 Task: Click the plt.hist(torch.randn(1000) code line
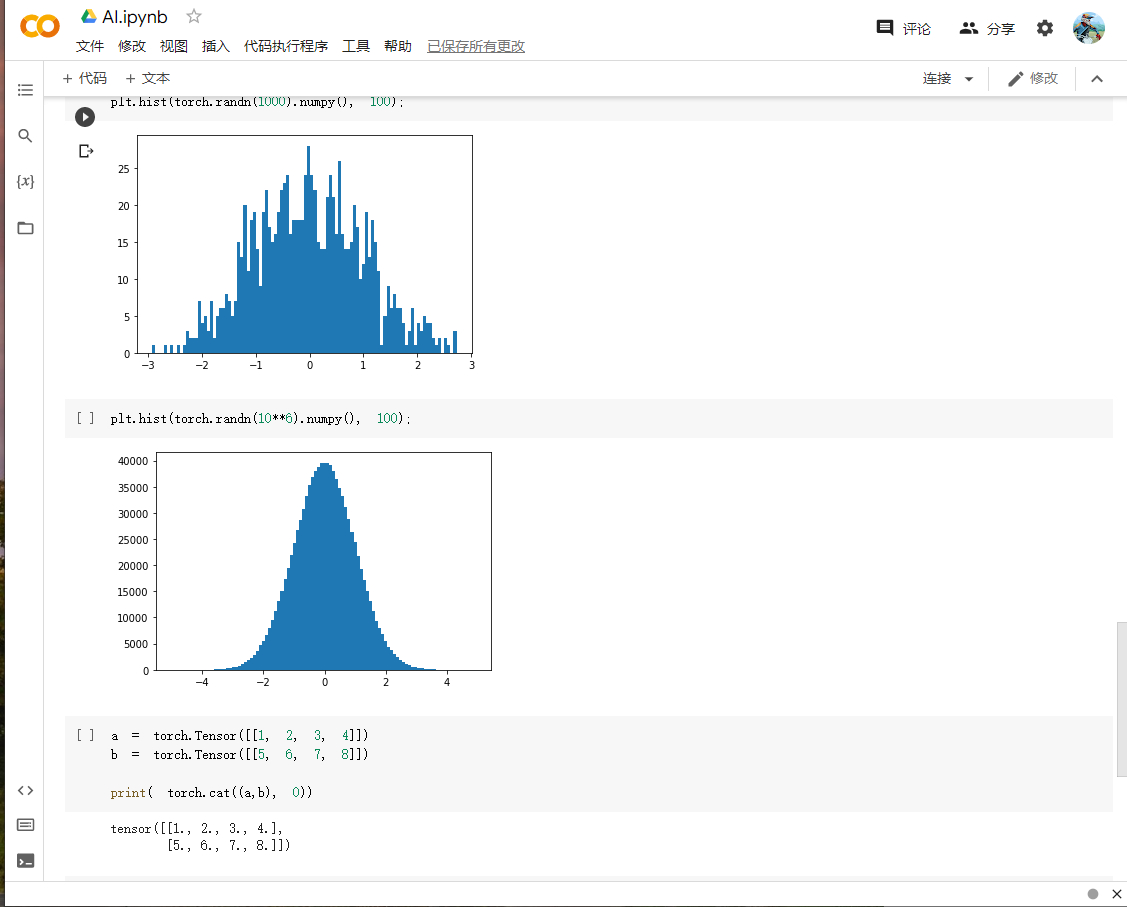257,101
